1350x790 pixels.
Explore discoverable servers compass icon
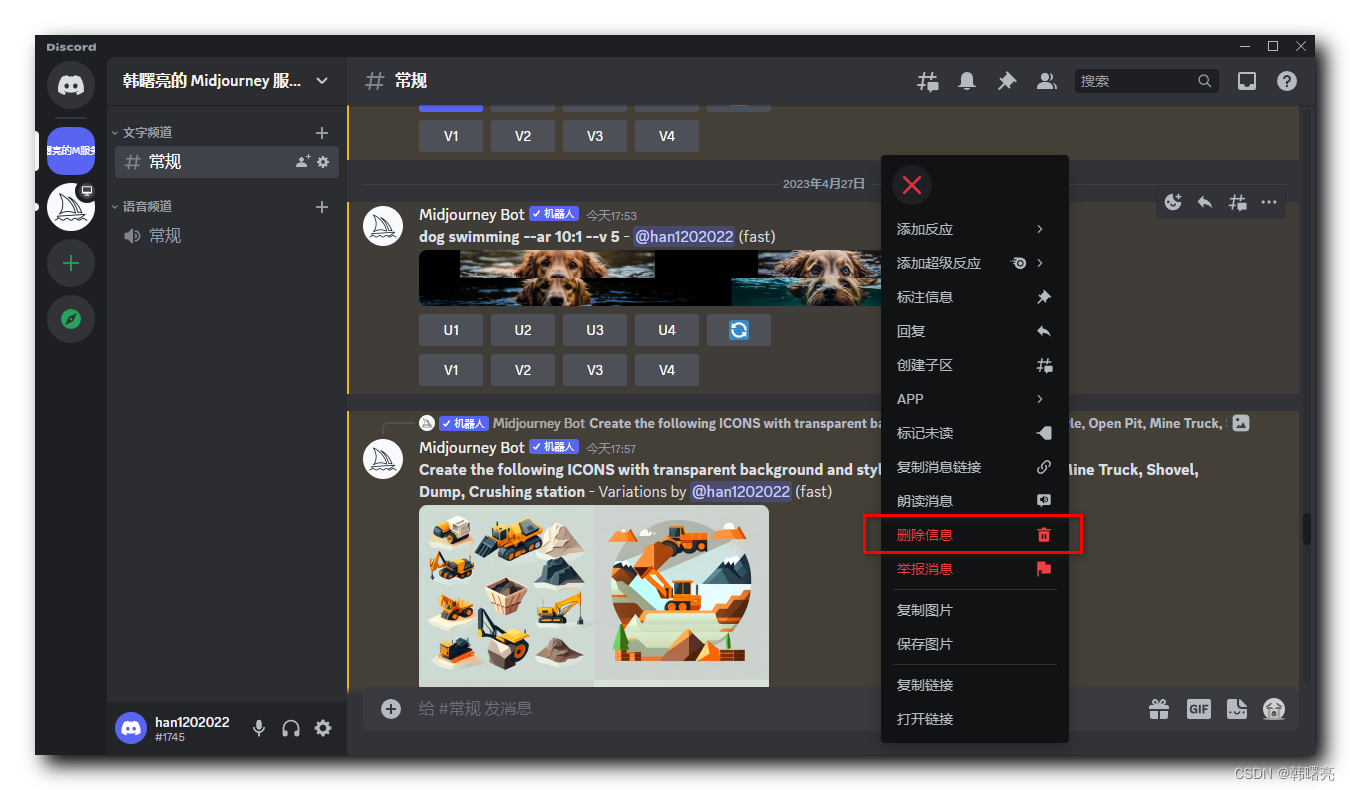(x=71, y=319)
